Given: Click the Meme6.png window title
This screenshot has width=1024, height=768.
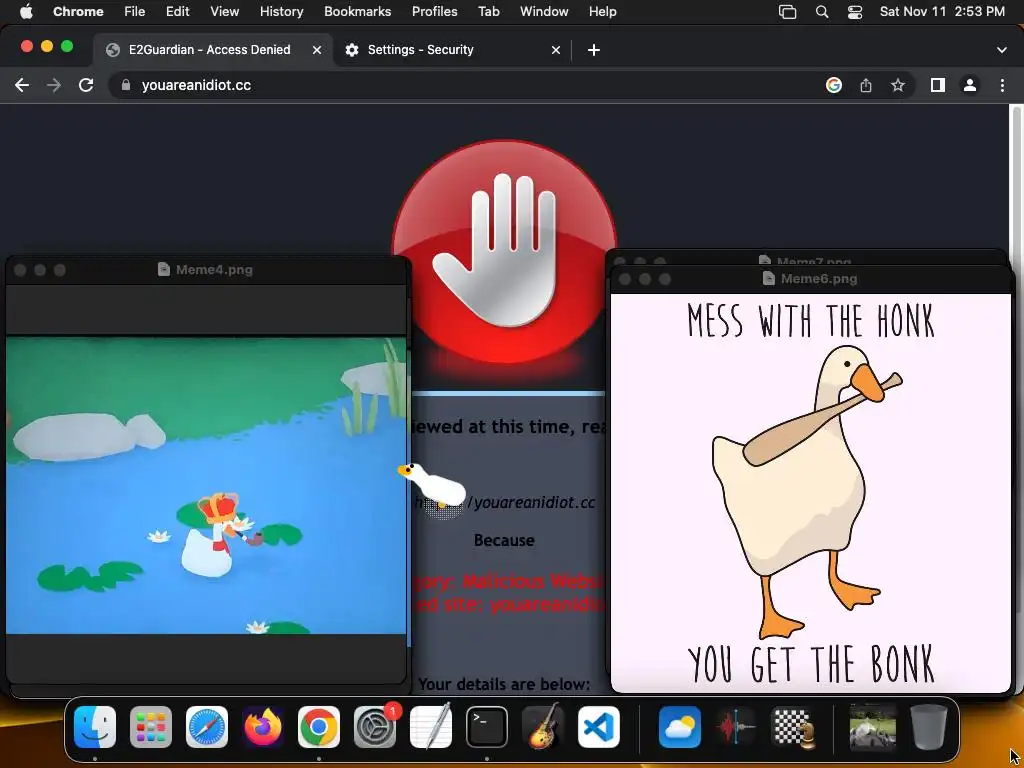Looking at the screenshot, I should tap(819, 279).
